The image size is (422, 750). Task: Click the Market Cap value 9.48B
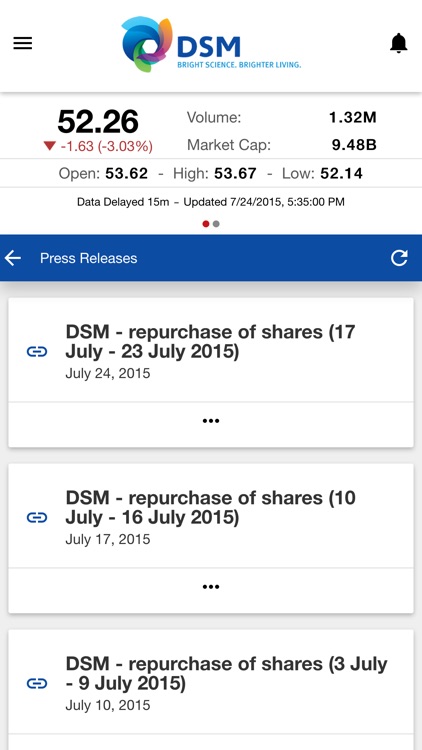tap(354, 145)
